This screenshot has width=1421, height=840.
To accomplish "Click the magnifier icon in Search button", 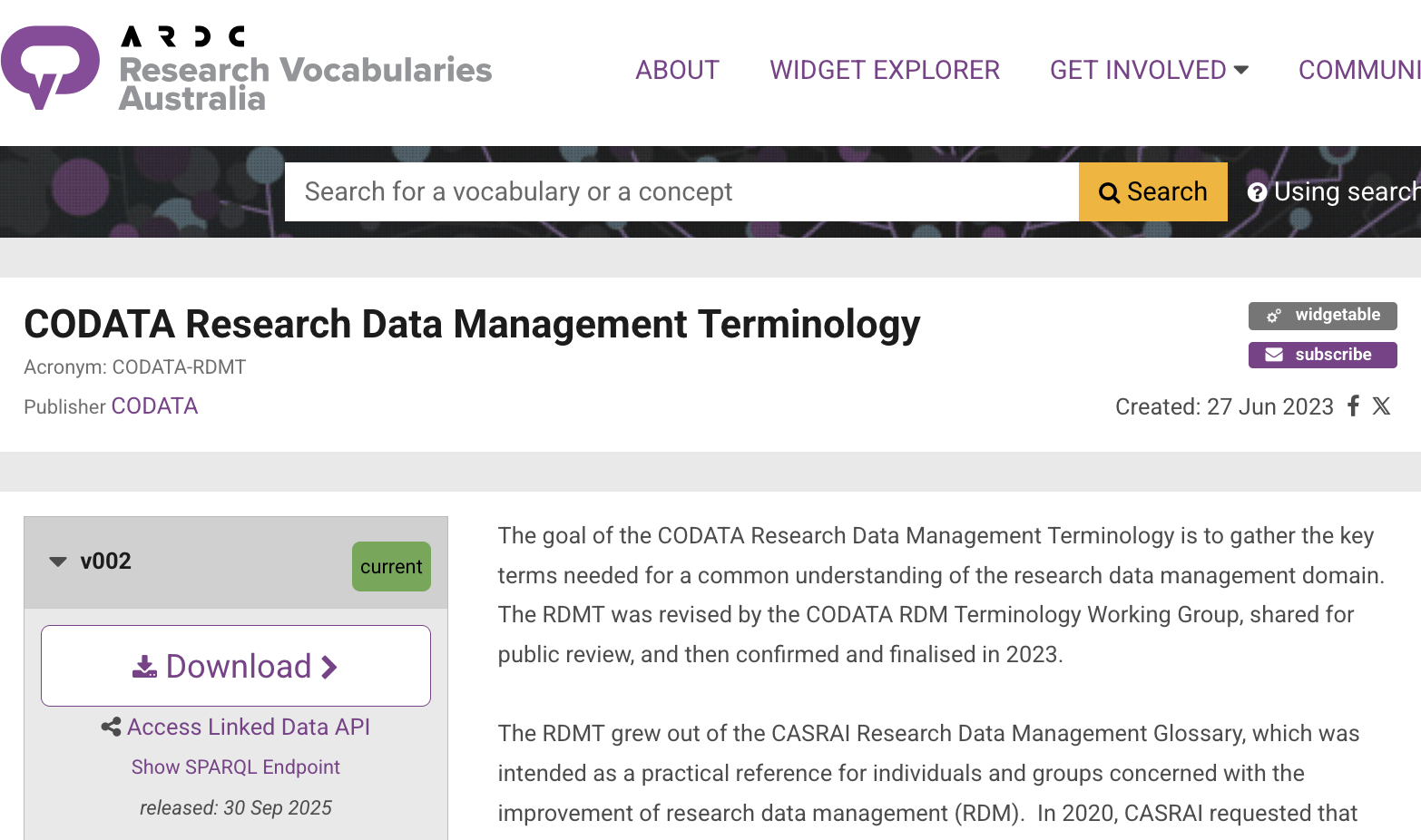I will click(x=1109, y=192).
